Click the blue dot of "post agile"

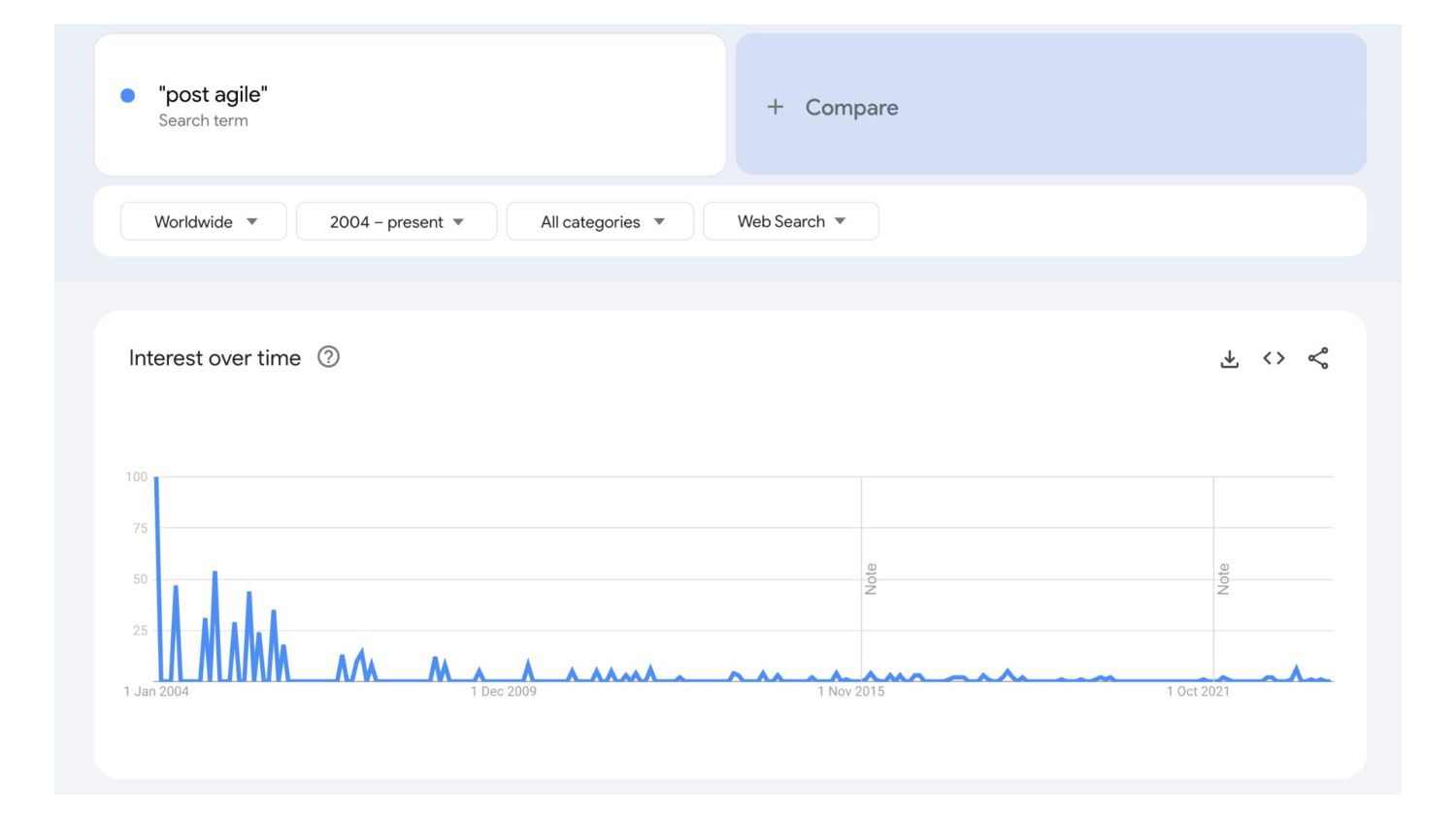[127, 95]
